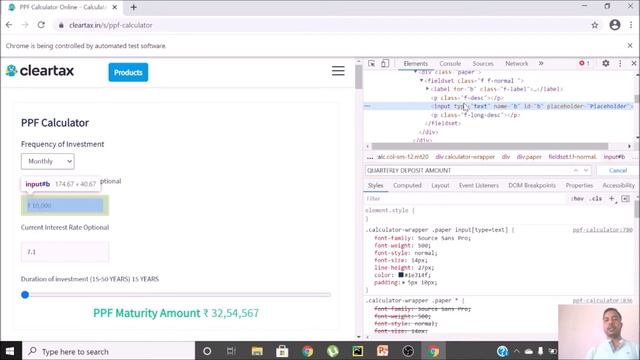The image size is (640, 360).
Task: Click the duration of investment slider handle
Action: (x=25, y=295)
